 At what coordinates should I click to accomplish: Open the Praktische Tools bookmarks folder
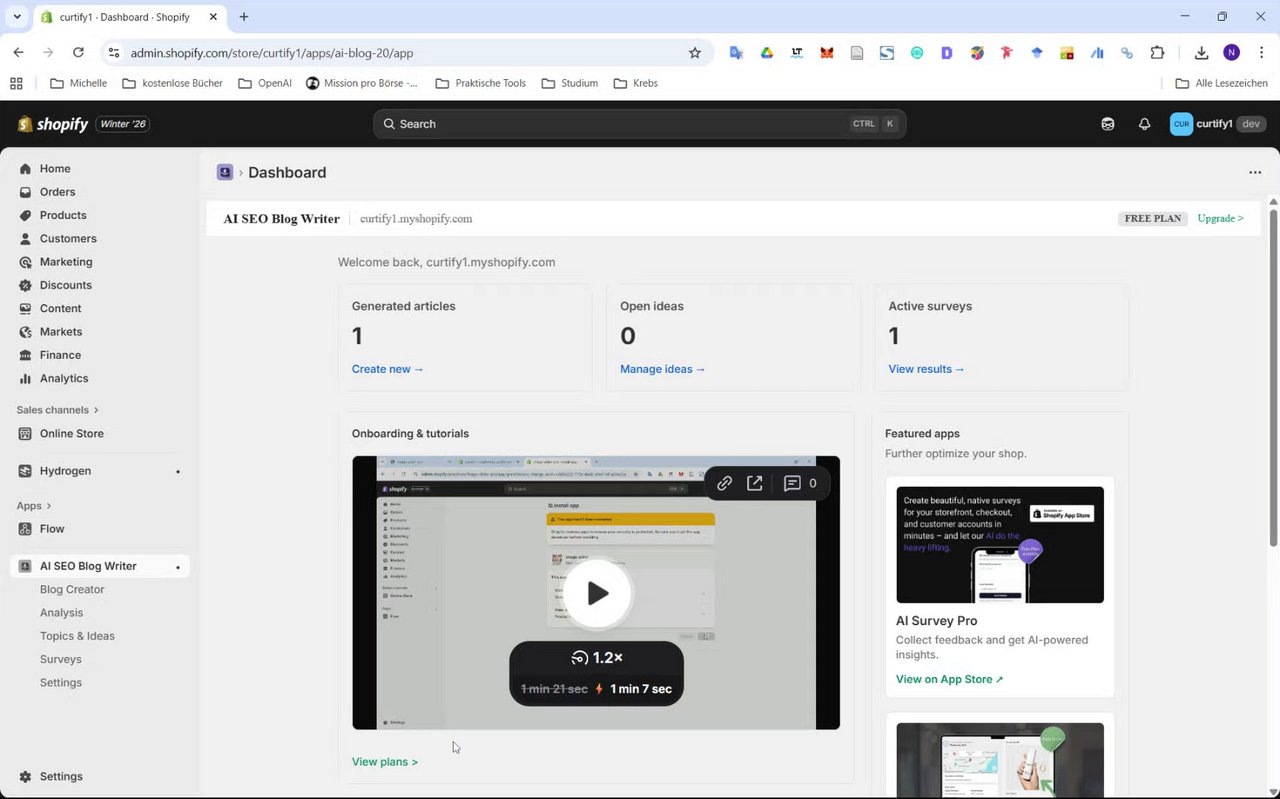coord(481,83)
